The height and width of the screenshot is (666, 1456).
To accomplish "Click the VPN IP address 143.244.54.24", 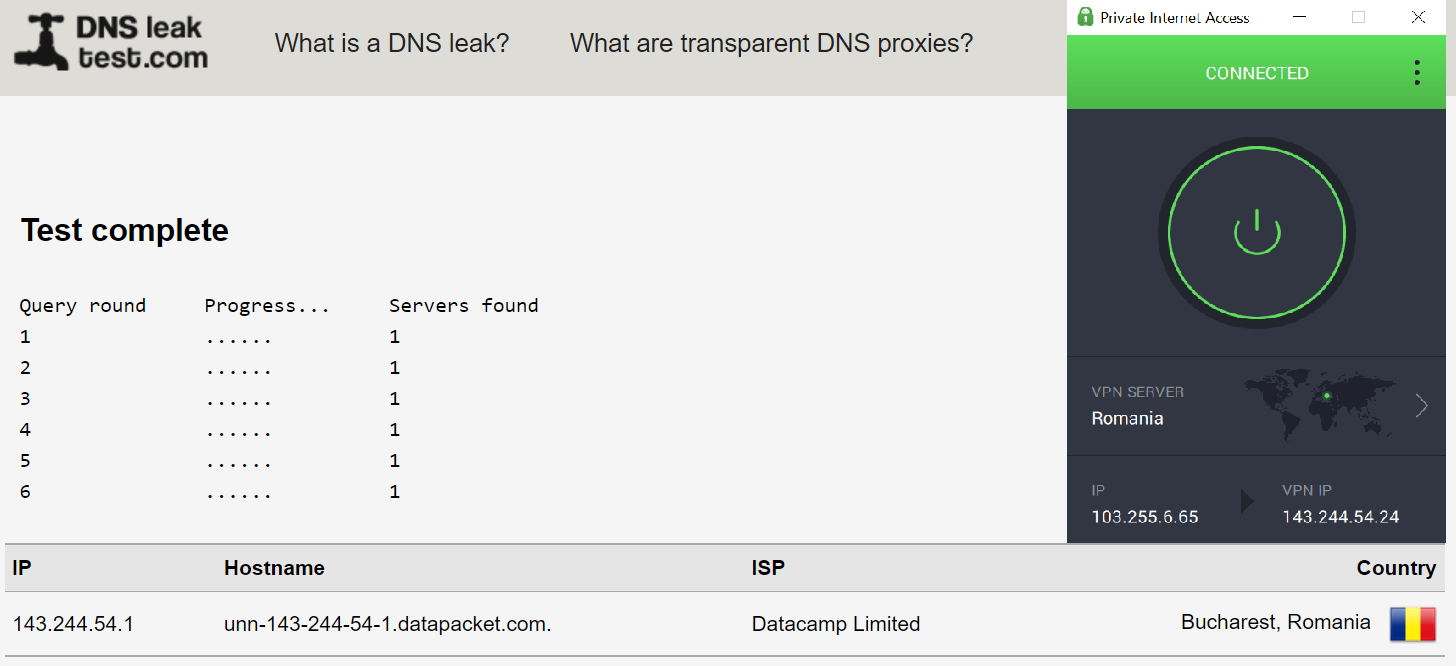I will tap(1340, 517).
